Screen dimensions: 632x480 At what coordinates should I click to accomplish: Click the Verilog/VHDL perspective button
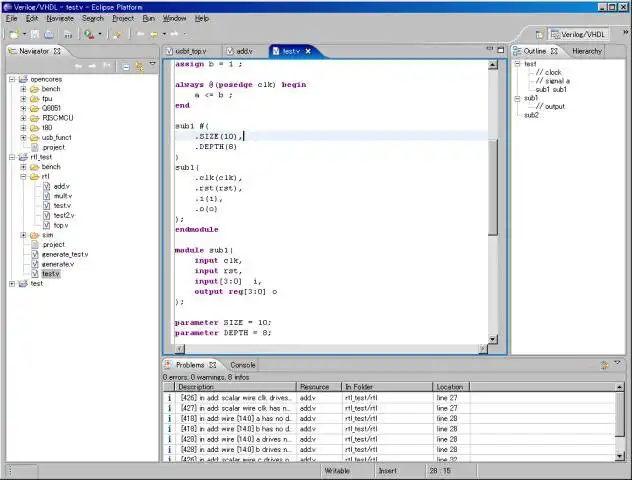click(580, 34)
